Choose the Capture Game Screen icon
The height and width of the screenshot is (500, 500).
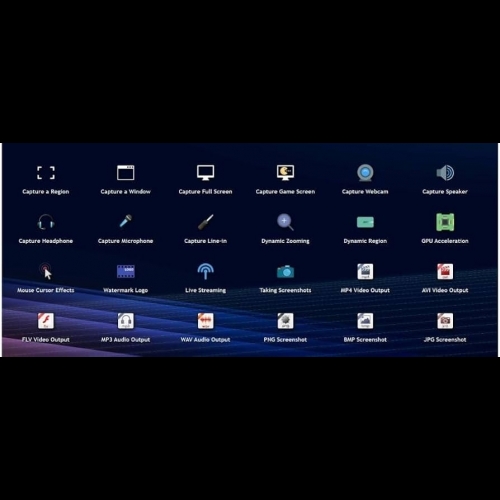click(x=285, y=173)
